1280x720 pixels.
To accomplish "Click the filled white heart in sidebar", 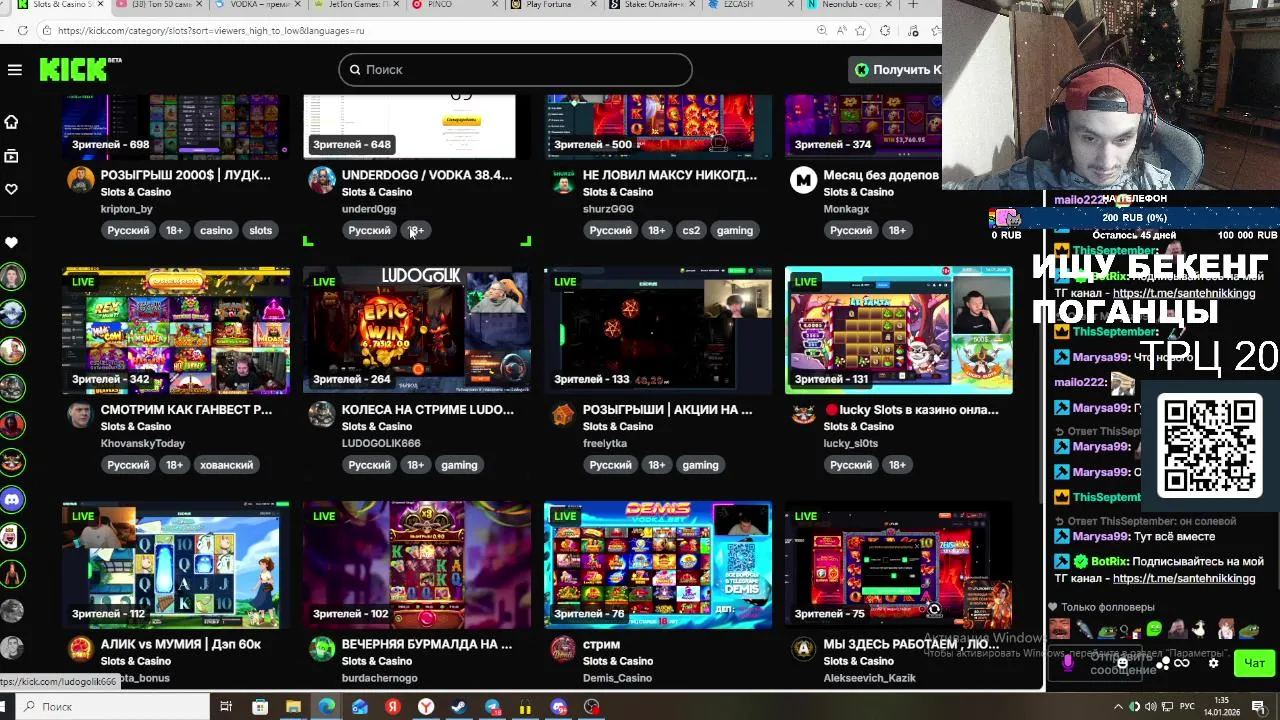I will pos(12,242).
